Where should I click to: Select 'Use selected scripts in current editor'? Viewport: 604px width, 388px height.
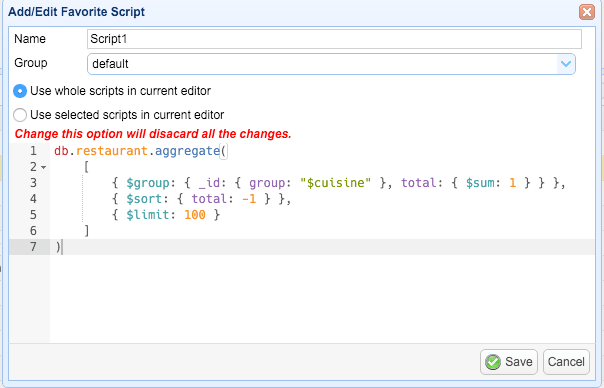[x=20, y=115]
